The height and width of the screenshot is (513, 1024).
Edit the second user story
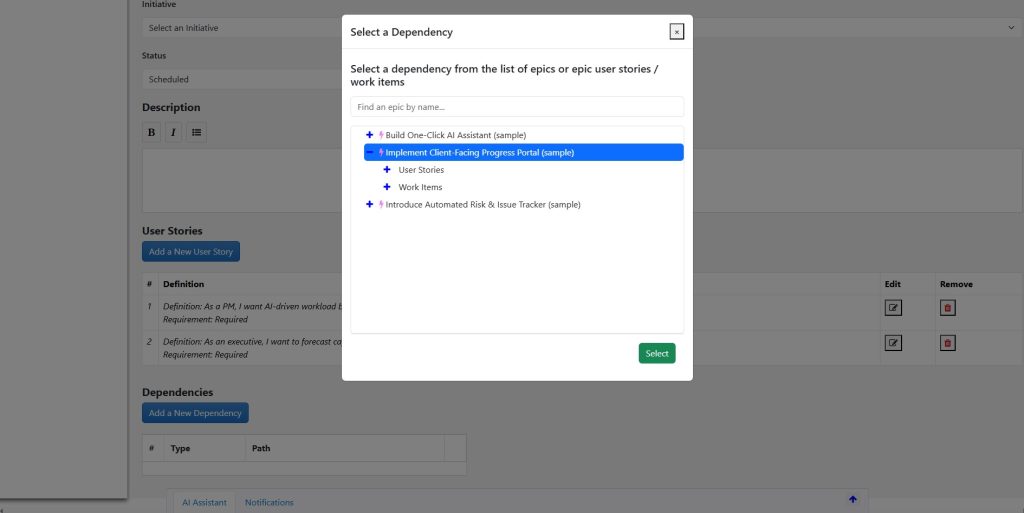(893, 343)
